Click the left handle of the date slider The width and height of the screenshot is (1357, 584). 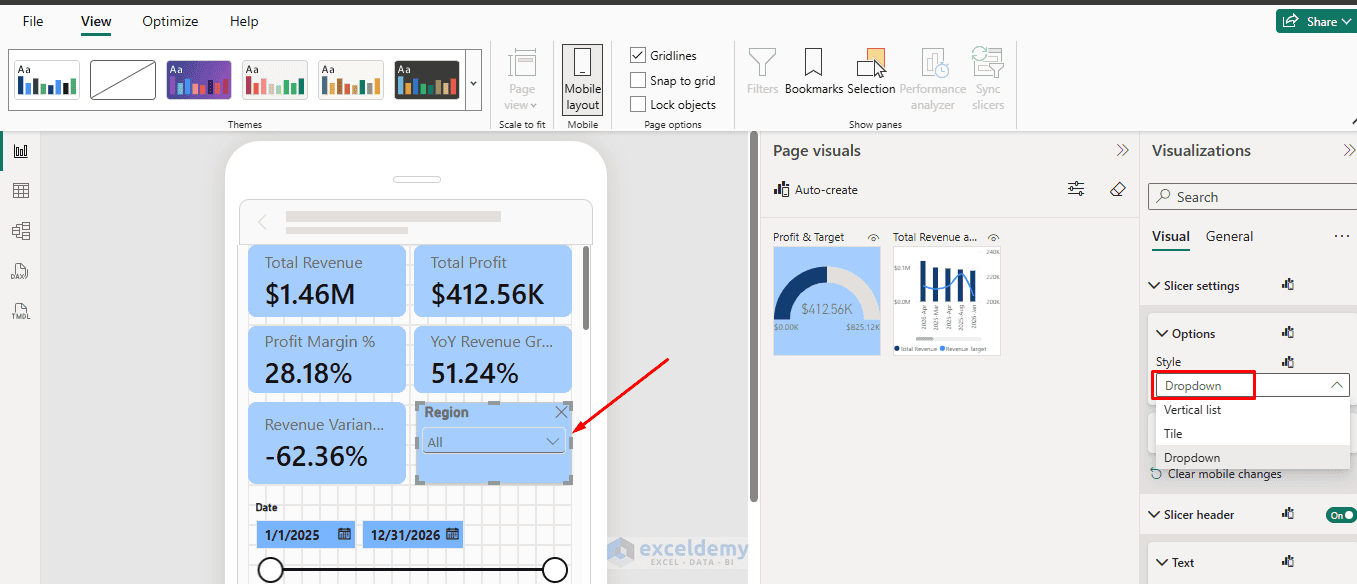(x=271, y=570)
